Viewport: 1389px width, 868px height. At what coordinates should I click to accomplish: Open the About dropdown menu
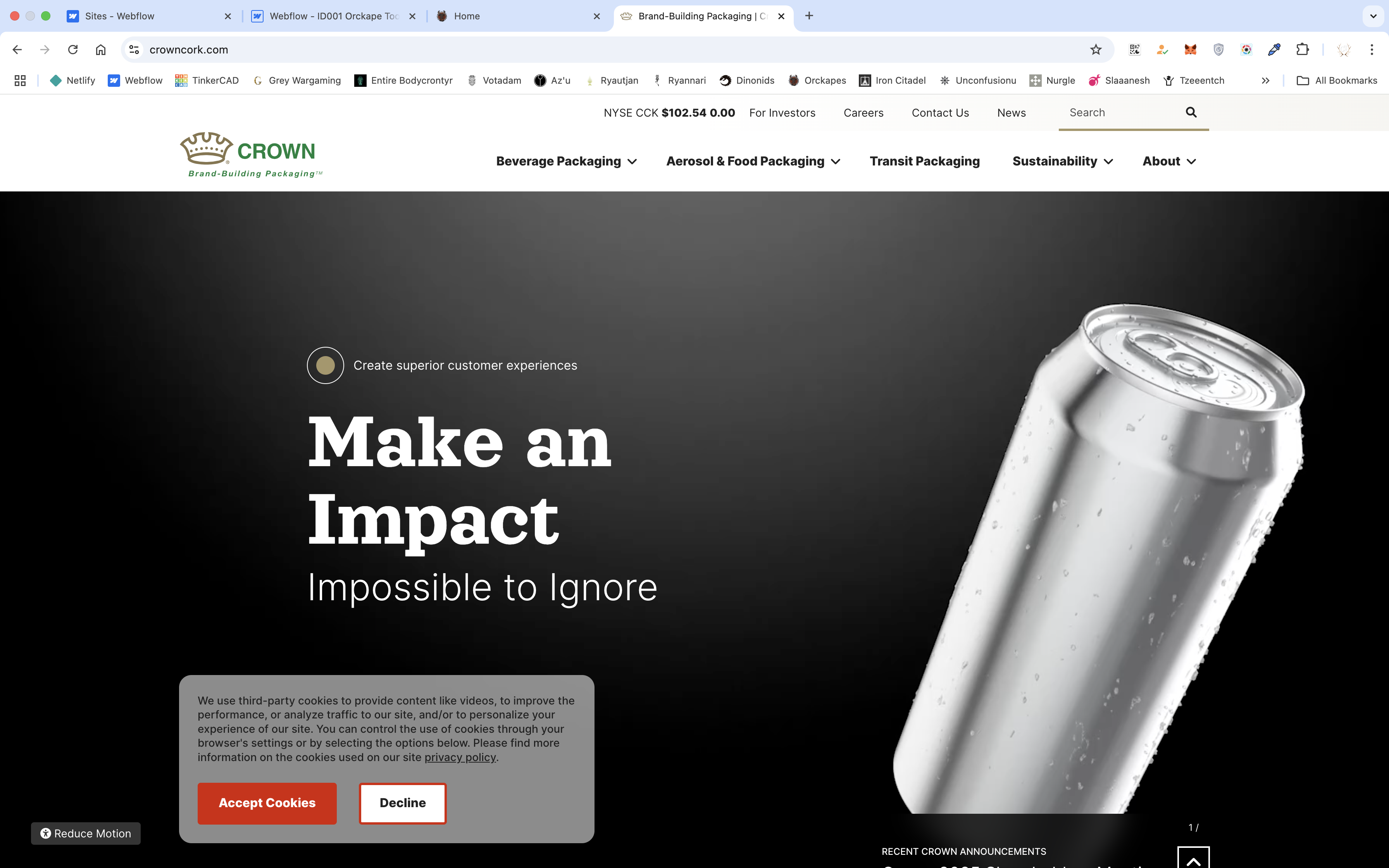[1168, 161]
